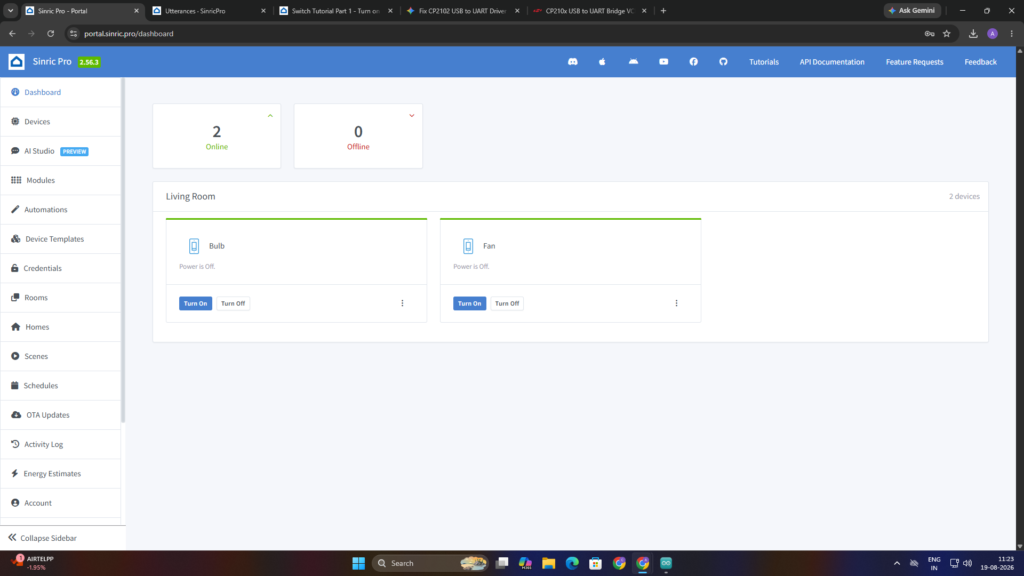Click the Fan device icon

click(468, 246)
